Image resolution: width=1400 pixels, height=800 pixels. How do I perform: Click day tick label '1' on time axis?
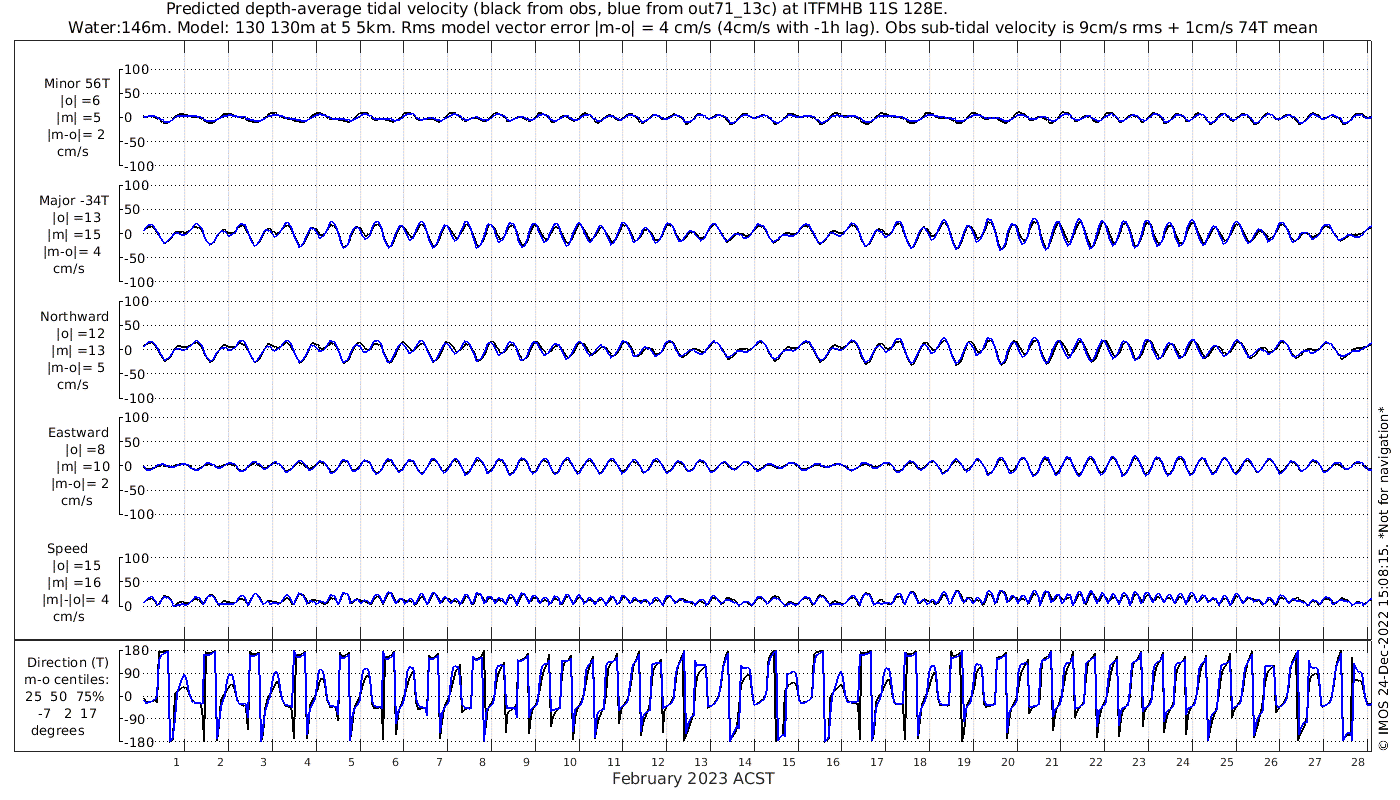pyautogui.click(x=176, y=762)
